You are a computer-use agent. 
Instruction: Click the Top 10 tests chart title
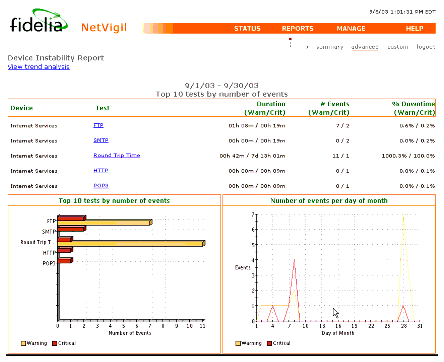pos(114,201)
